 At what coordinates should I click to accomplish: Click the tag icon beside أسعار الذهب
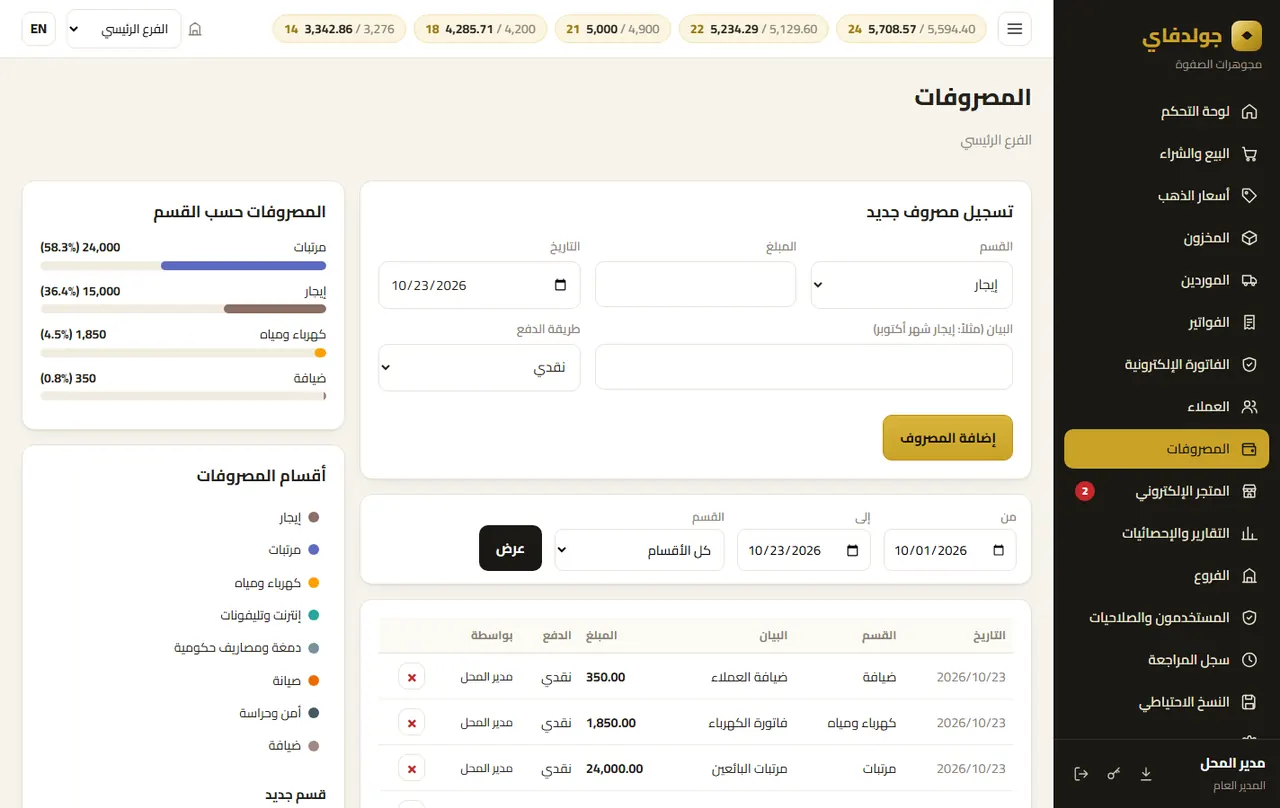click(x=1249, y=196)
